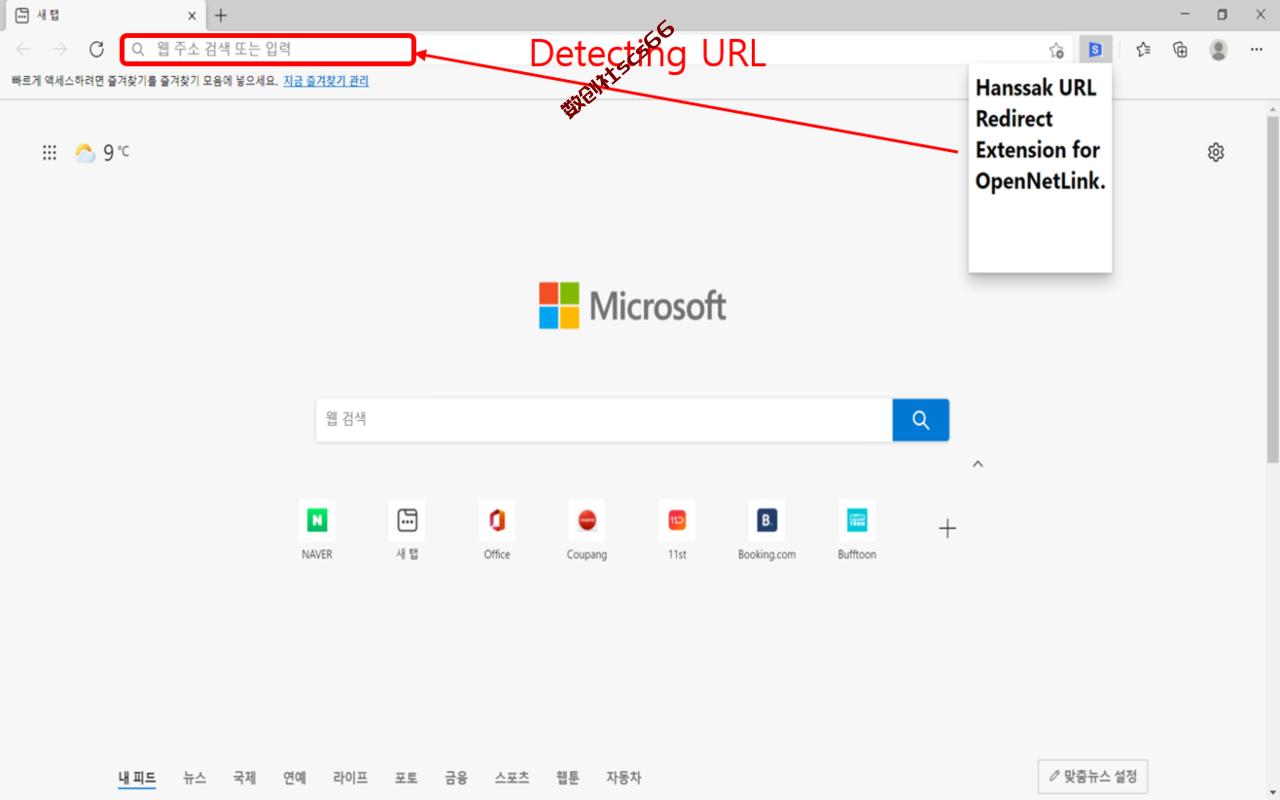
Task: Open page settings gear icon
Action: 1216,152
